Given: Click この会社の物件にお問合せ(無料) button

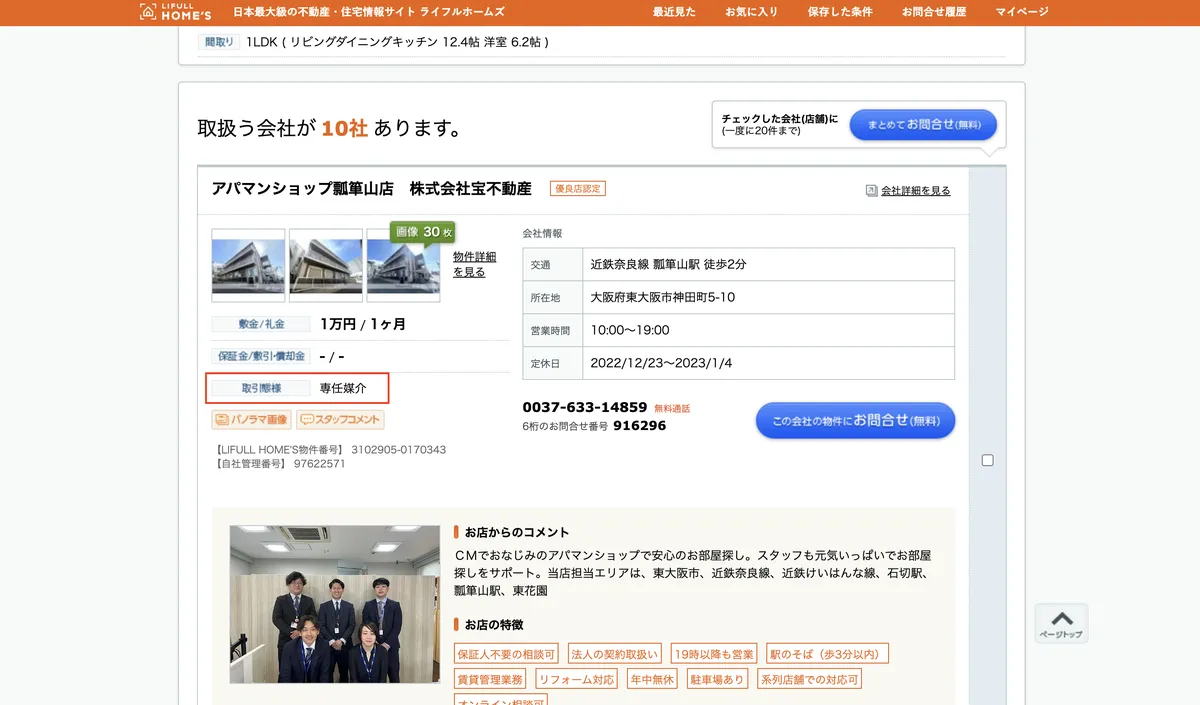Looking at the screenshot, I should (x=855, y=421).
